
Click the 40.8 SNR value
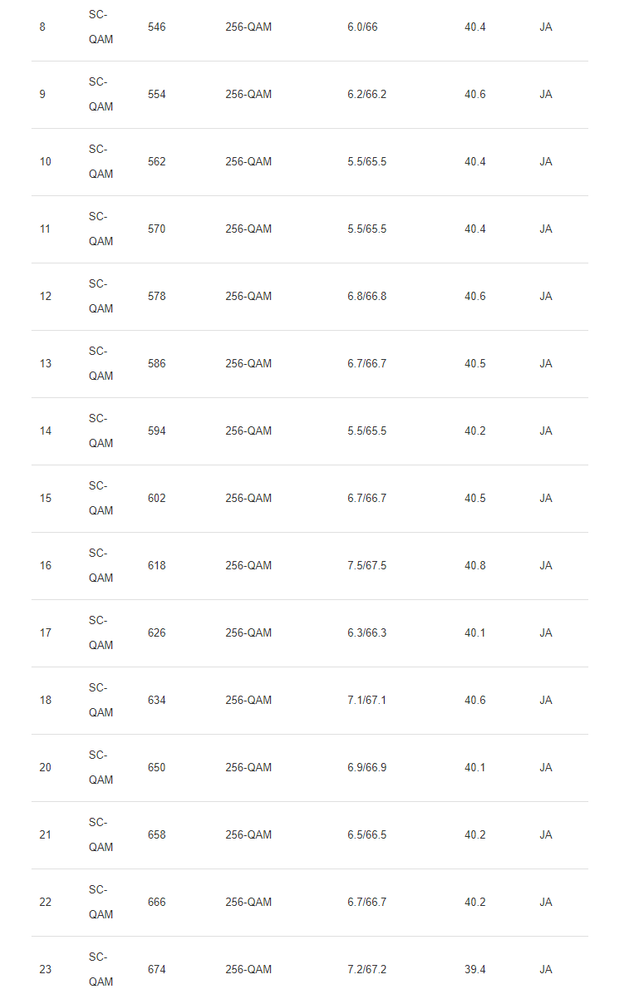click(475, 565)
